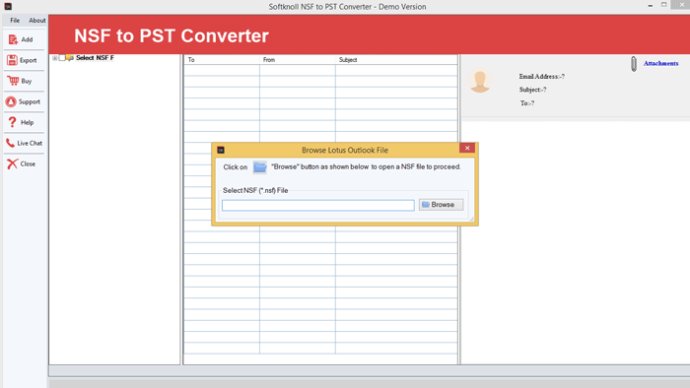This screenshot has width=690, height=388.
Task: Click the contact avatar placeholder
Action: coord(480,82)
